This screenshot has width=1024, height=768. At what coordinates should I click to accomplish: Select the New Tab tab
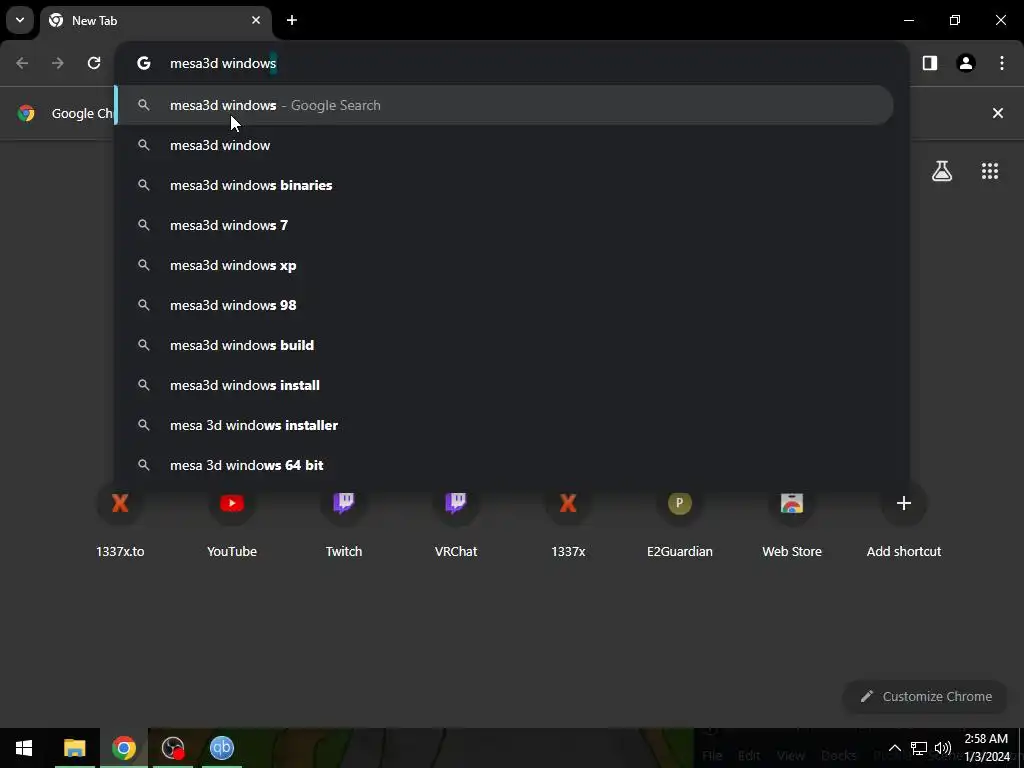pos(155,21)
